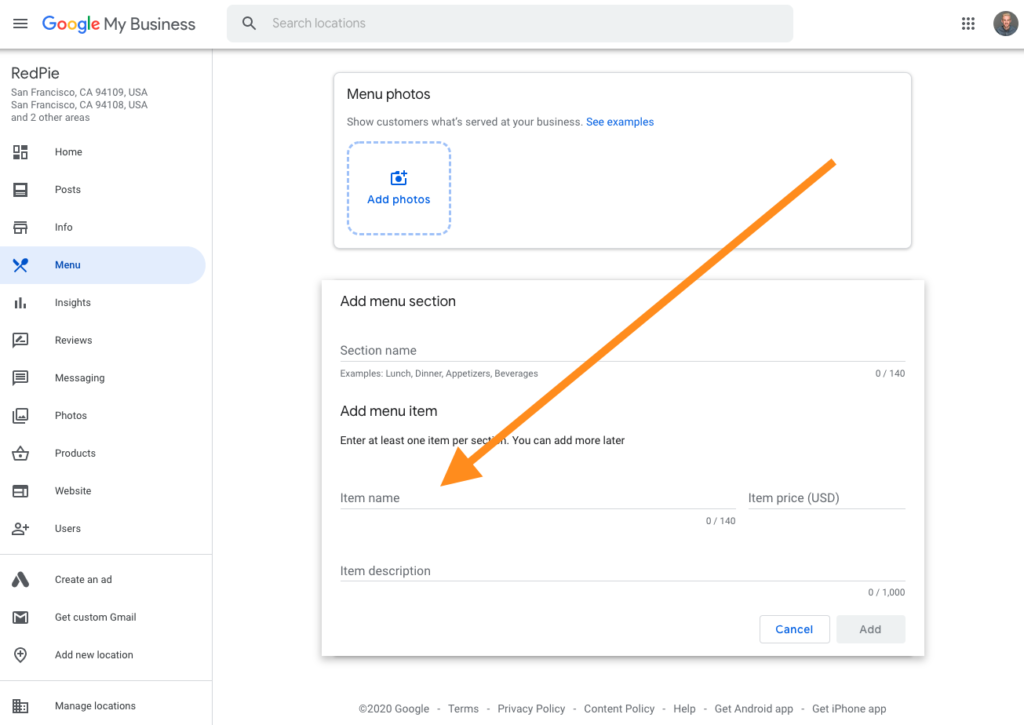
Task: Go to the Info section
Action: click(x=64, y=228)
